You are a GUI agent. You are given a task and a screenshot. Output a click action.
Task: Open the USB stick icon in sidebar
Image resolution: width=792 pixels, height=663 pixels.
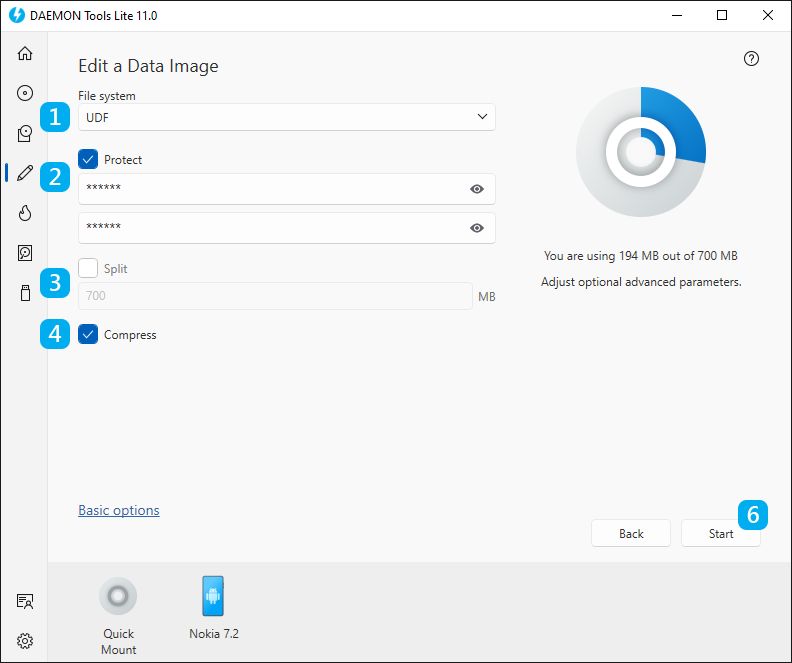point(25,293)
